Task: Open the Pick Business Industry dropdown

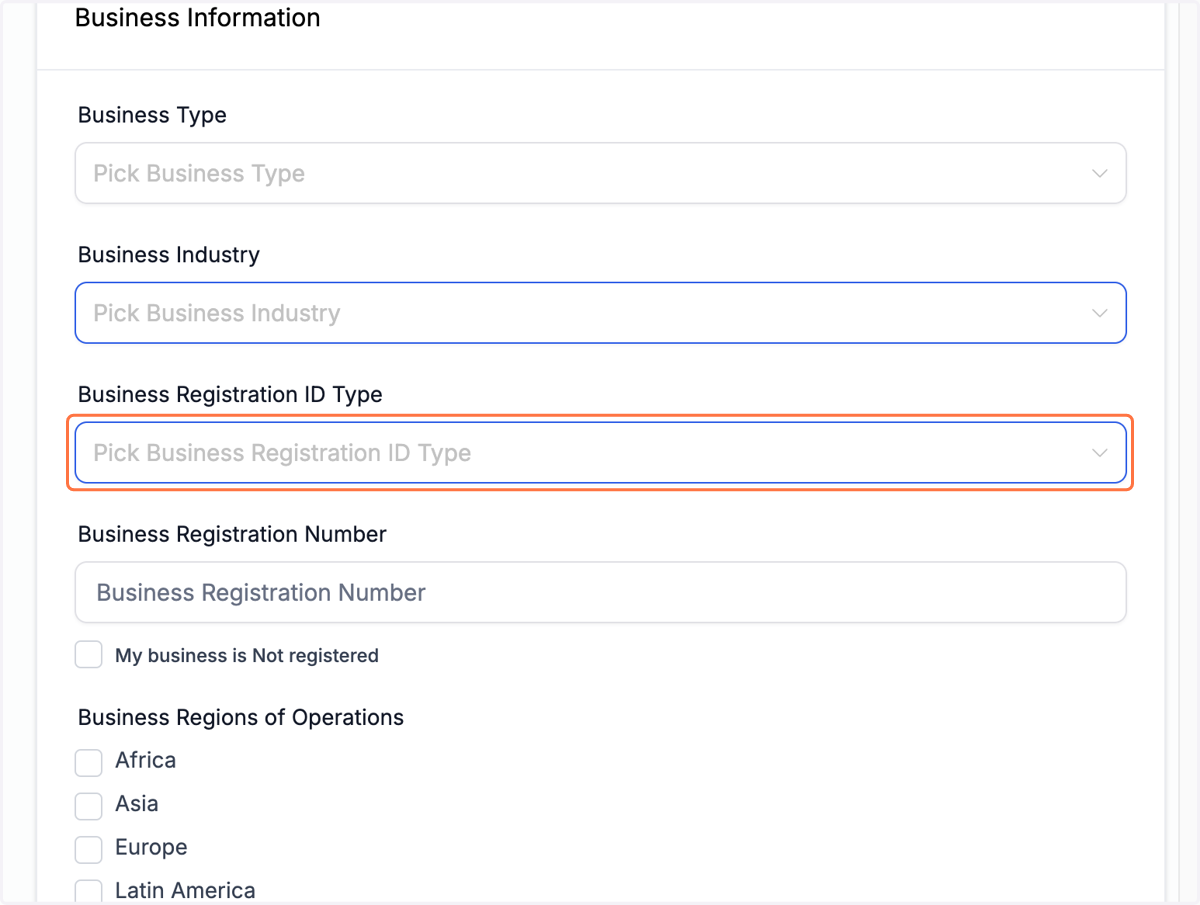Action: coord(600,313)
